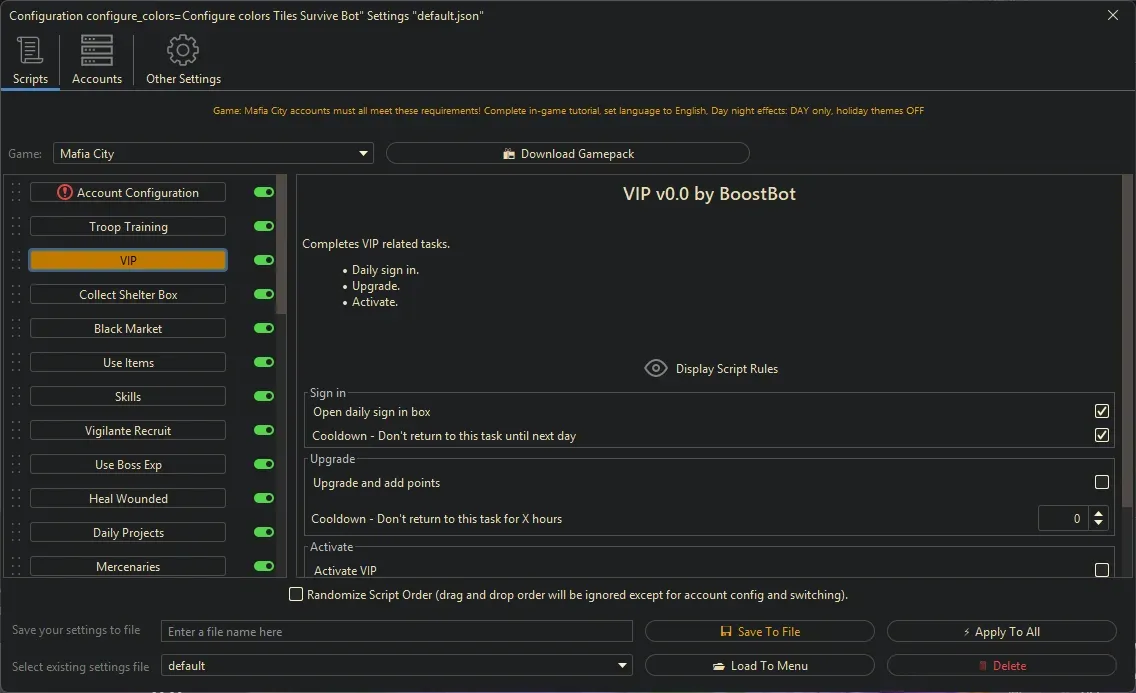
Task: Click the red warning icon on Account Configuration
Action: pyautogui.click(x=65, y=193)
